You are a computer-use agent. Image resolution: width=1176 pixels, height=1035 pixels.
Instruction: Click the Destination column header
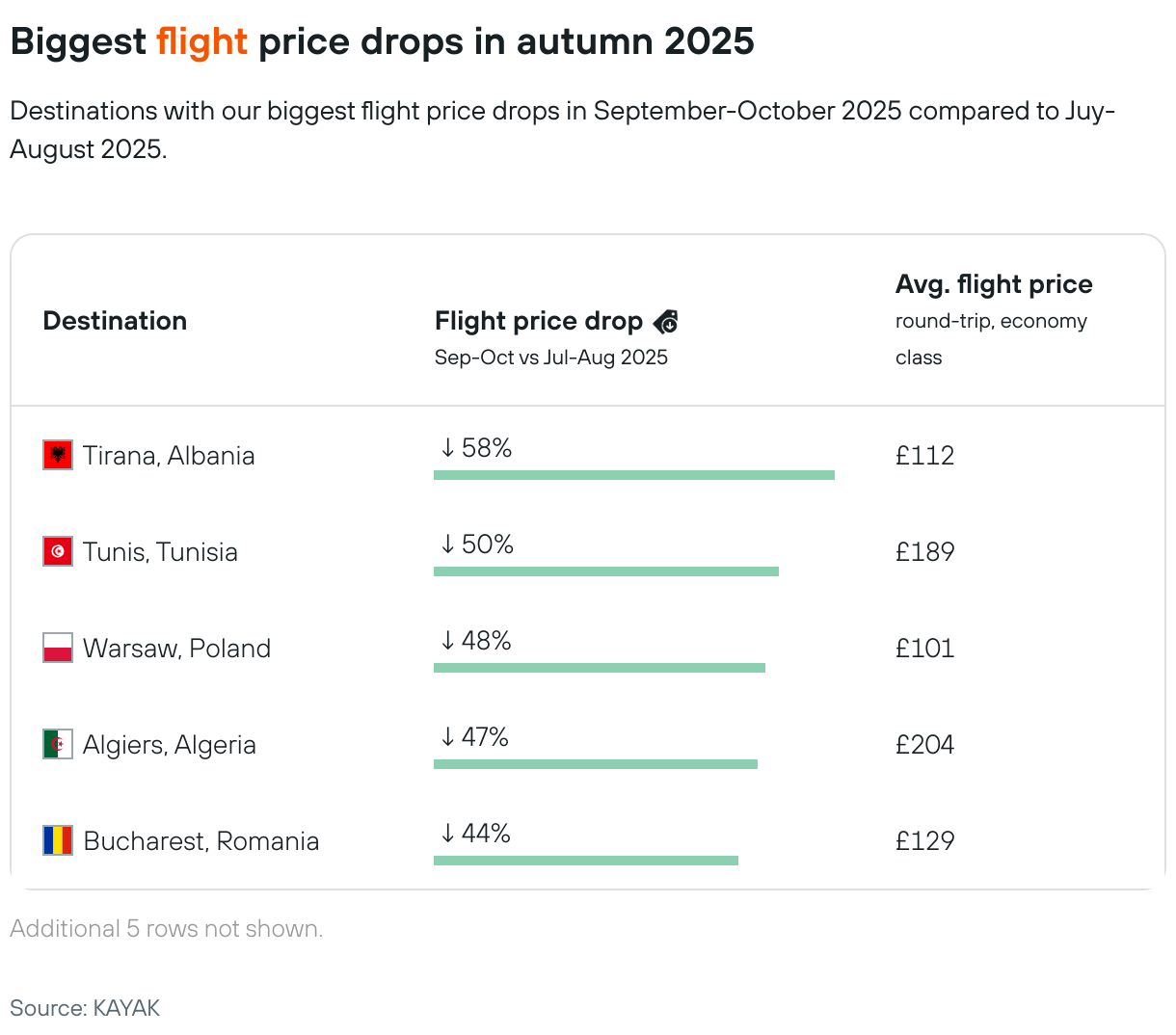click(x=115, y=321)
